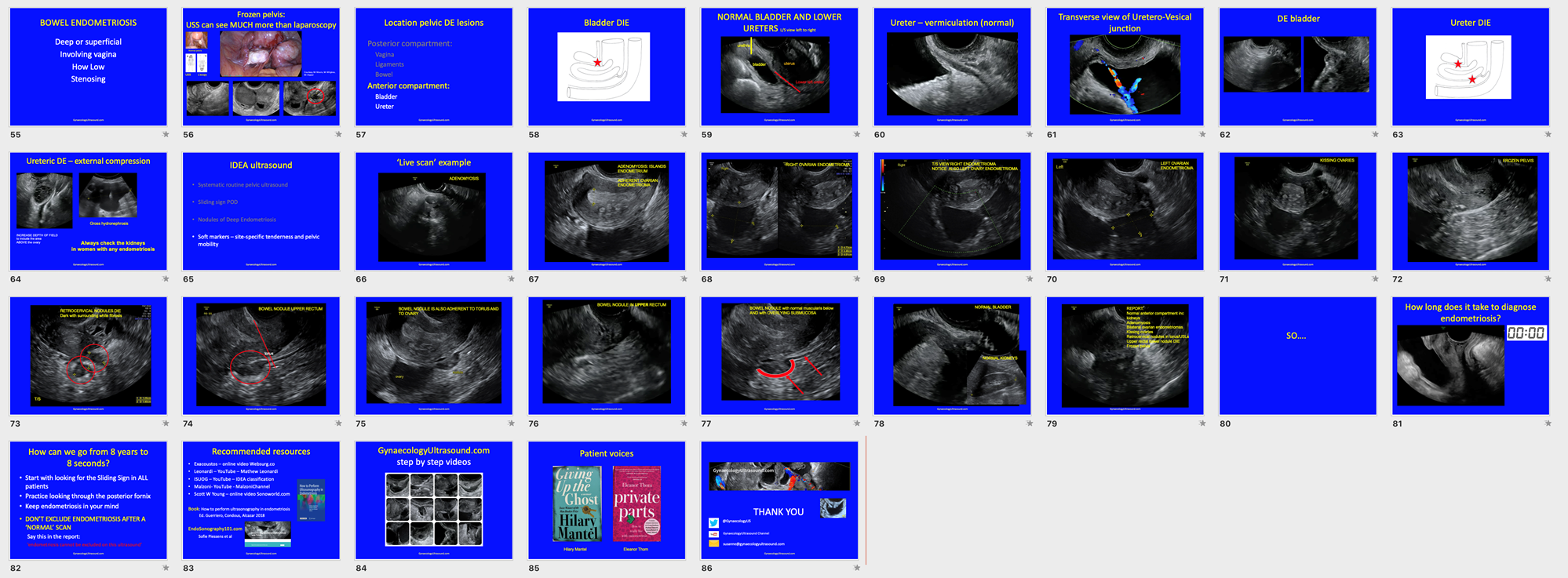Image resolution: width=1568 pixels, height=578 pixels.
Task: Select the 'How long does it take' slide
Action: [x=1470, y=355]
